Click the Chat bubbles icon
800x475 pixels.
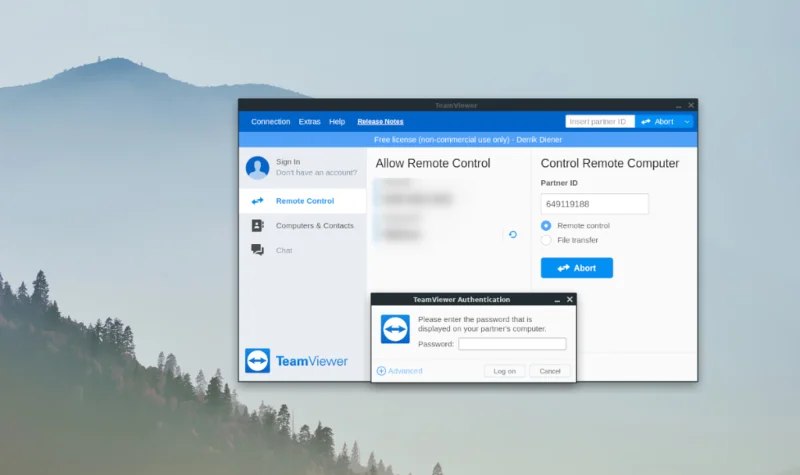tap(258, 250)
